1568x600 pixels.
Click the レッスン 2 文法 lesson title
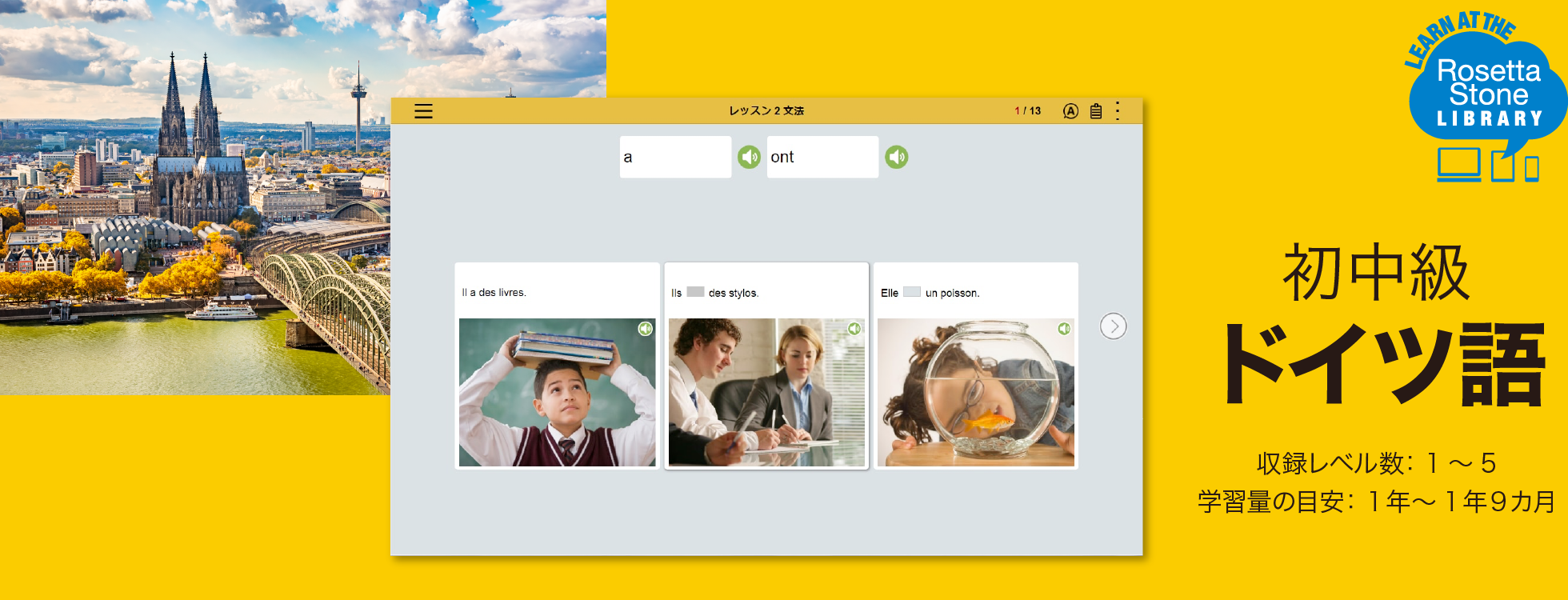tap(766, 111)
